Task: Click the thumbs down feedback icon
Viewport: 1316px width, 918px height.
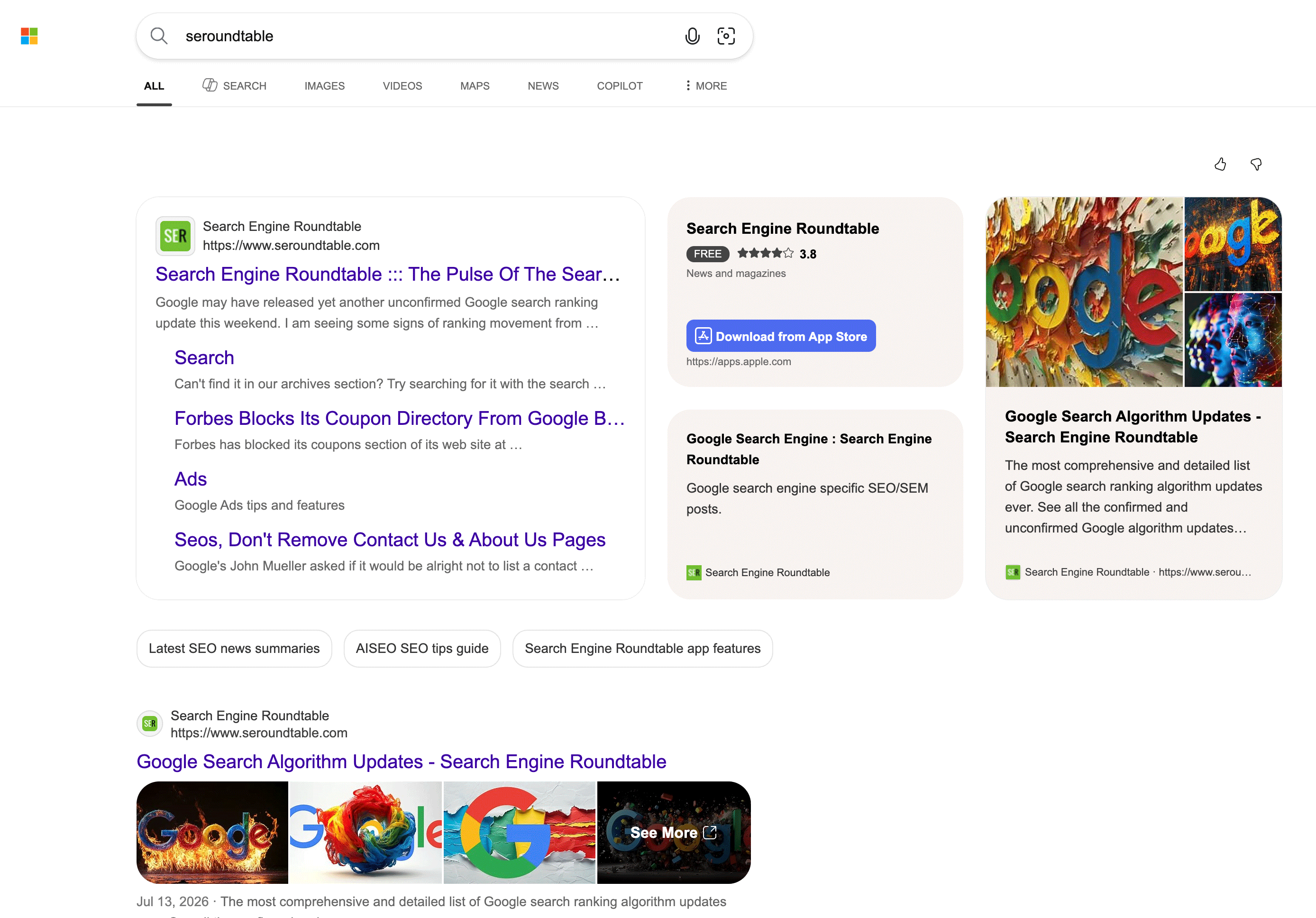Action: click(1256, 165)
